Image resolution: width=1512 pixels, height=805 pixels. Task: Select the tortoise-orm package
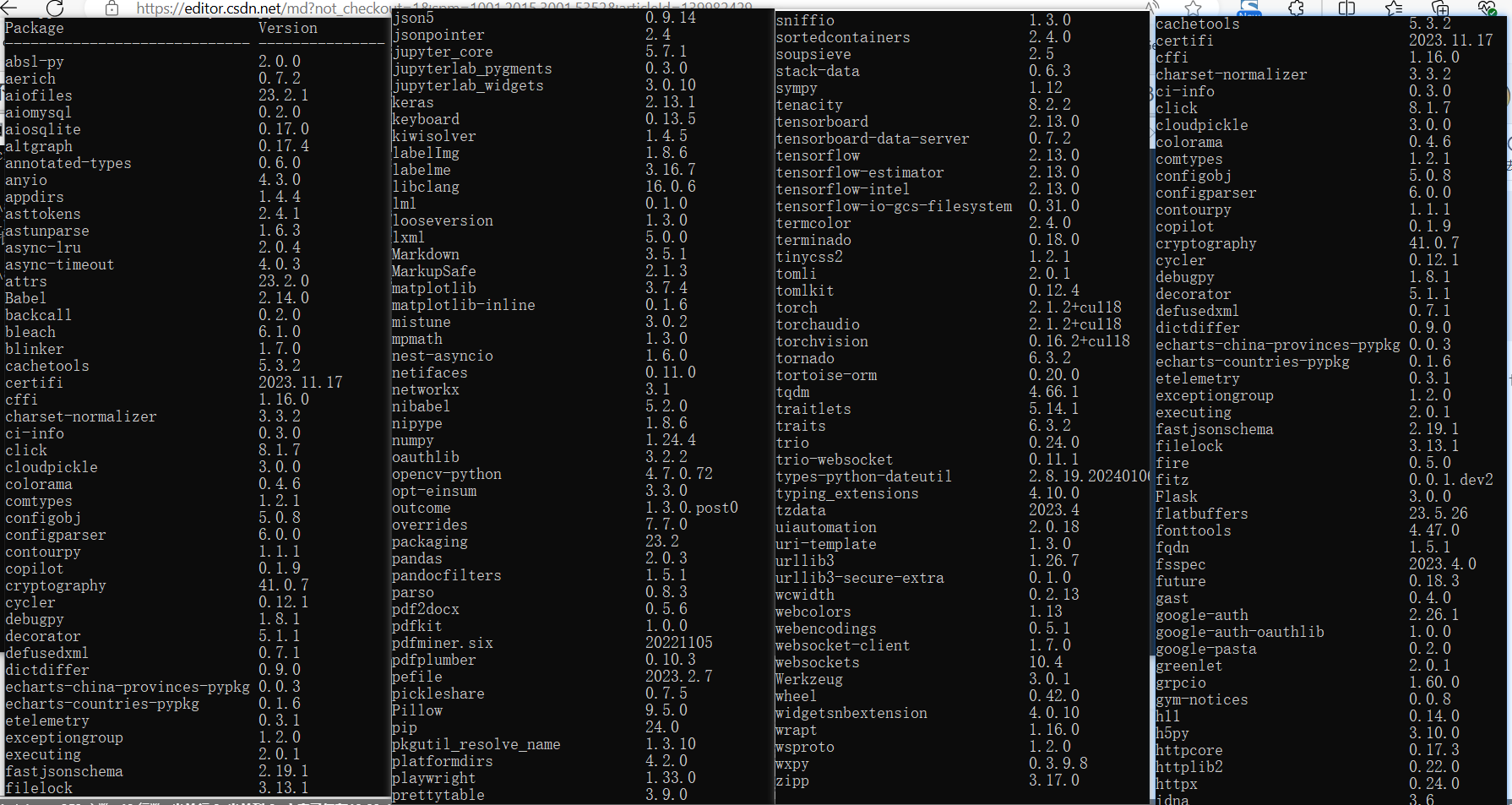(x=826, y=375)
